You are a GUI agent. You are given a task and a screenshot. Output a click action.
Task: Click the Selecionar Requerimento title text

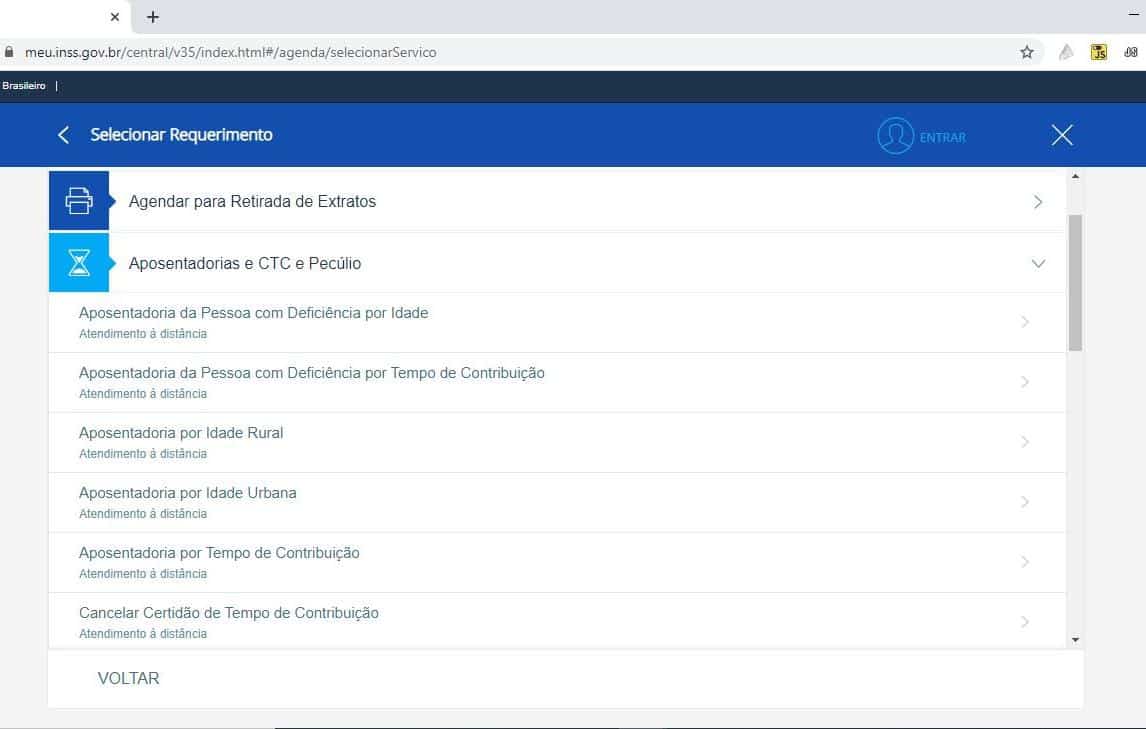pyautogui.click(x=181, y=135)
